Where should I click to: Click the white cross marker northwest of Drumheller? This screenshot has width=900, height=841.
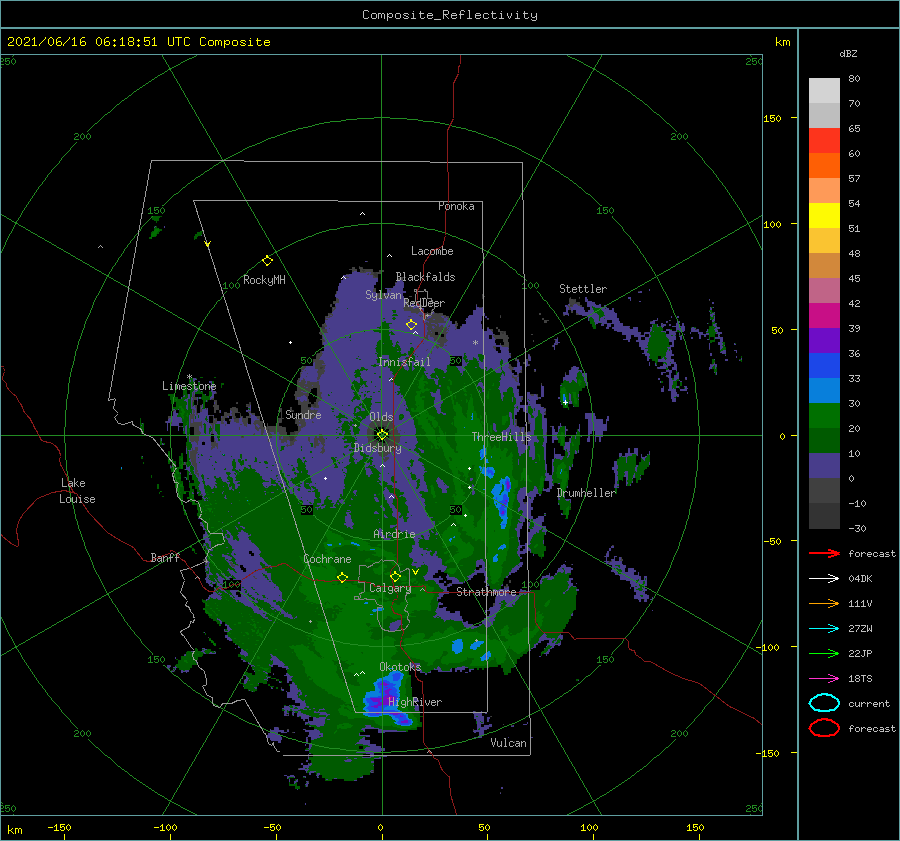pos(565,402)
